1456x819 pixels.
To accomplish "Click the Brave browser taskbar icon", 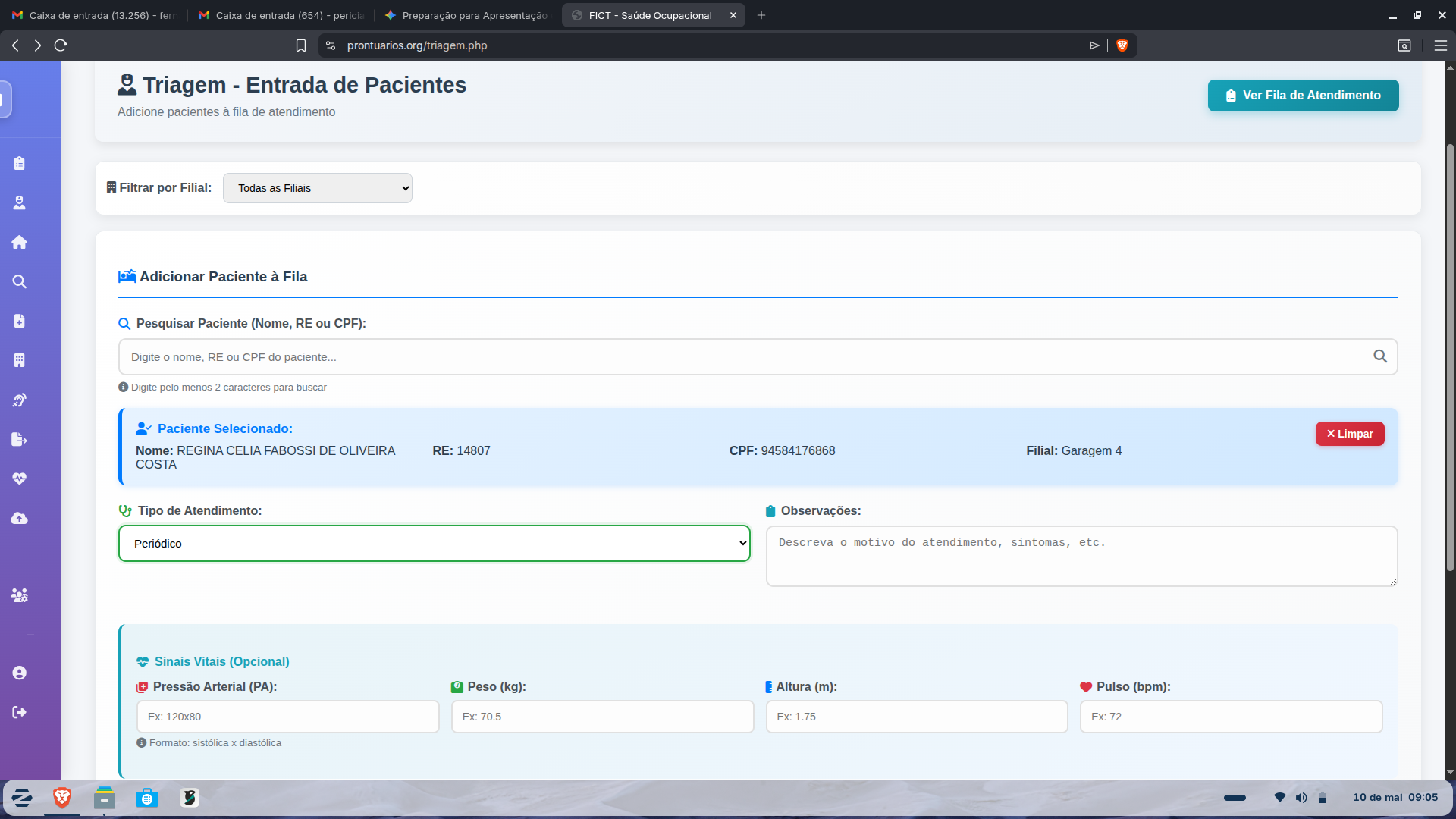I will (62, 798).
